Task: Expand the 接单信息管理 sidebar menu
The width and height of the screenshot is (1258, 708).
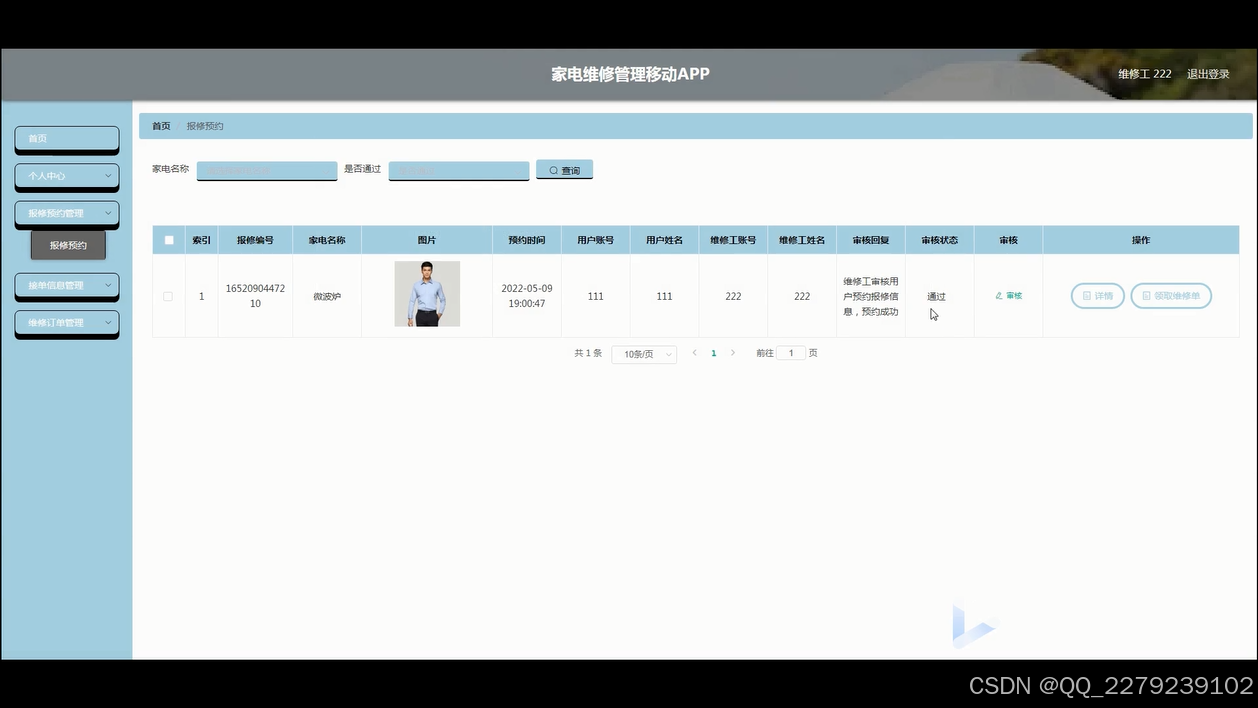Action: [x=66, y=286]
